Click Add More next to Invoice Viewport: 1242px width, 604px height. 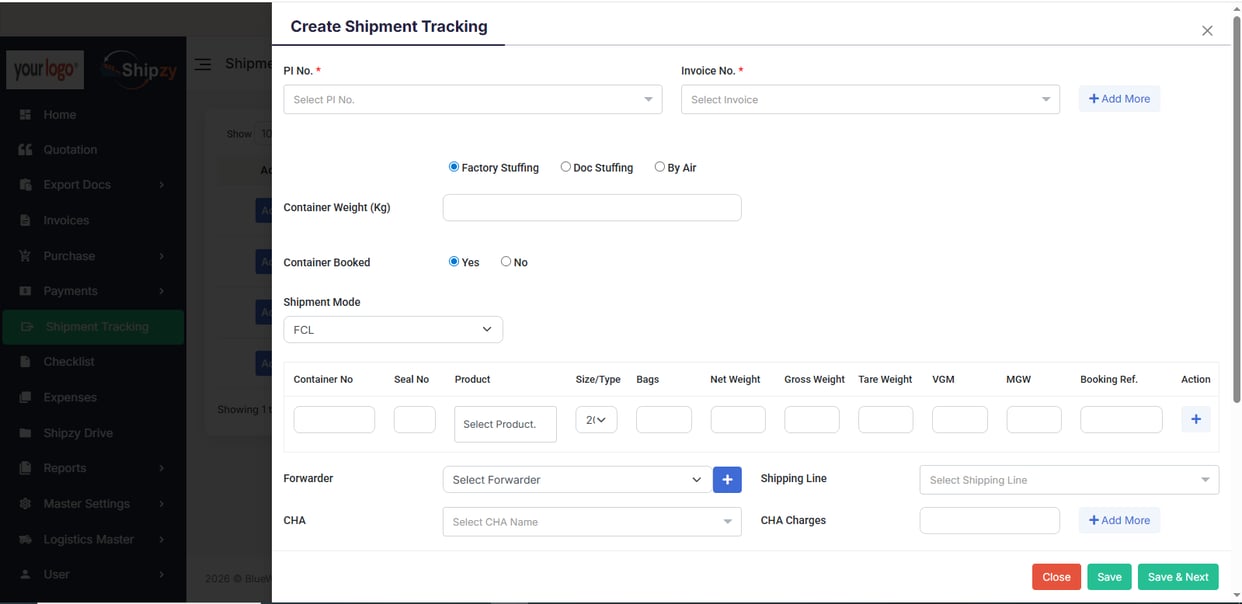tap(1119, 99)
